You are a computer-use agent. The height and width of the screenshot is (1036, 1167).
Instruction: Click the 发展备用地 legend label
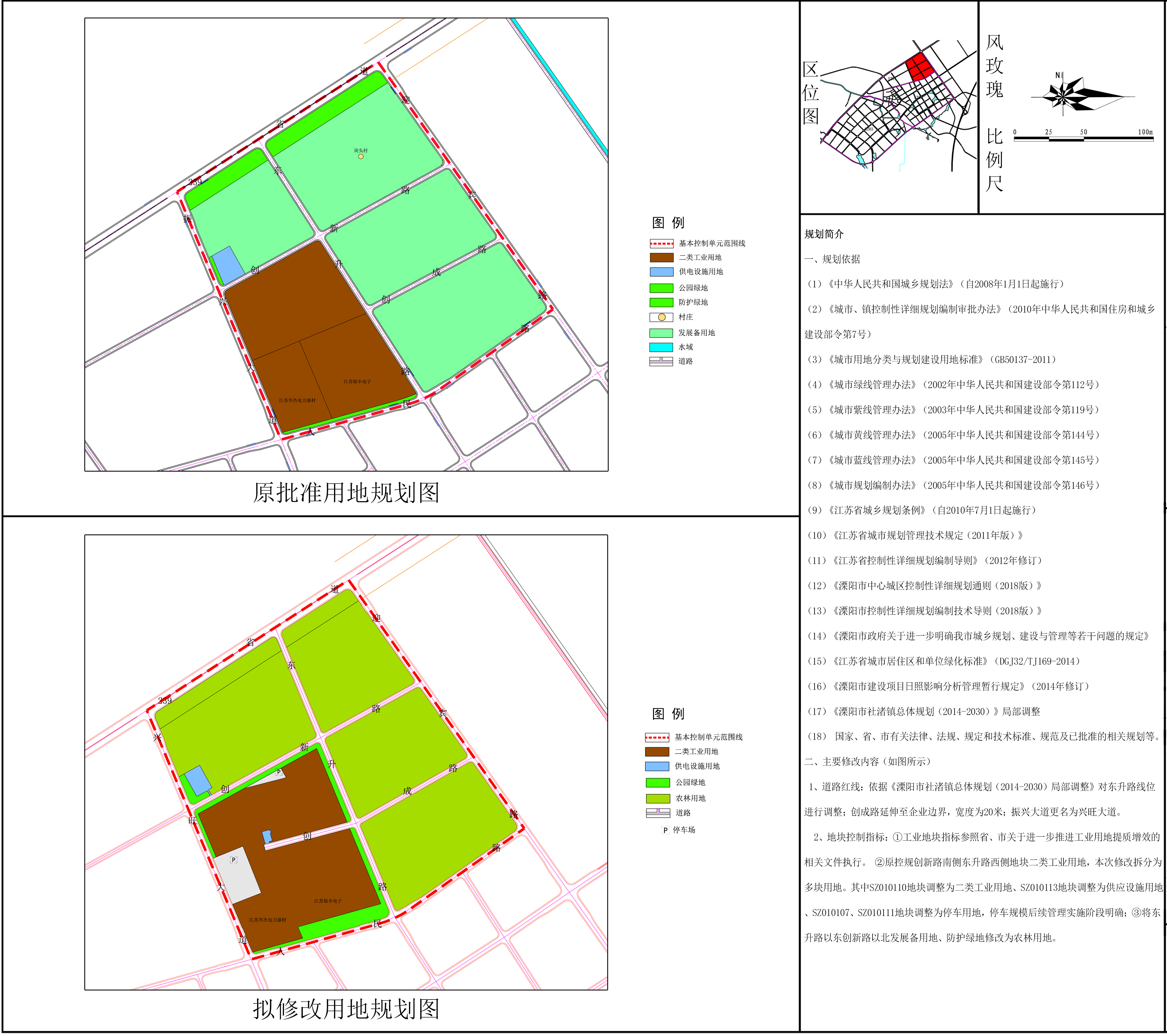coord(697,333)
